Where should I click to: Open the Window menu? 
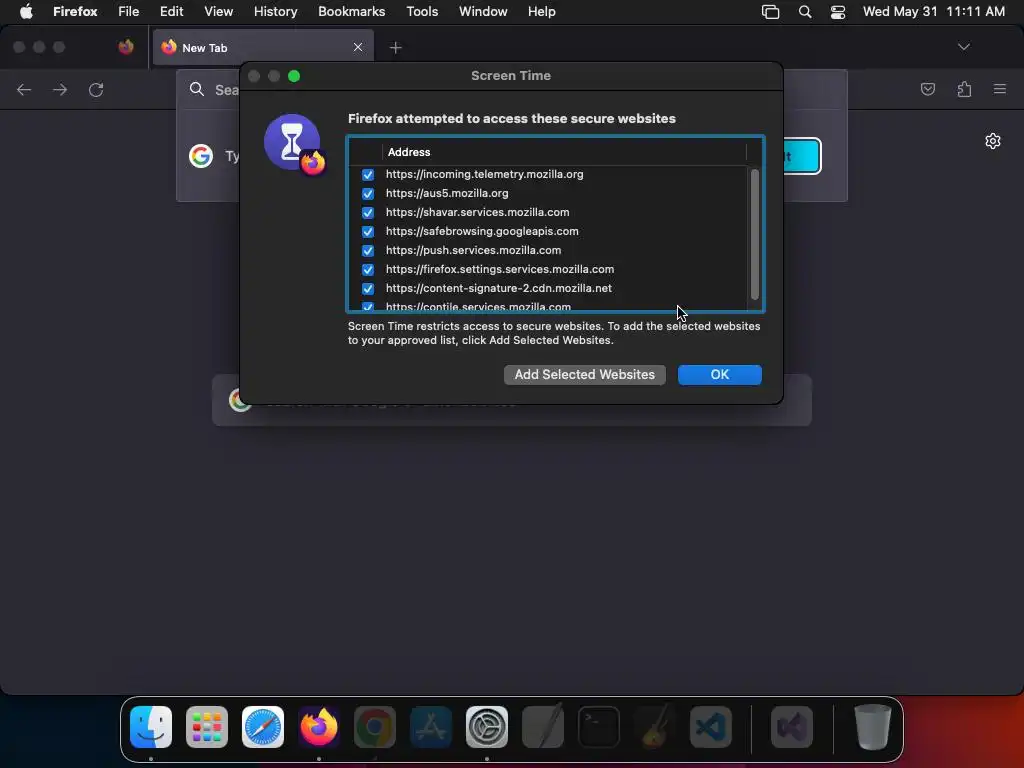coord(483,11)
